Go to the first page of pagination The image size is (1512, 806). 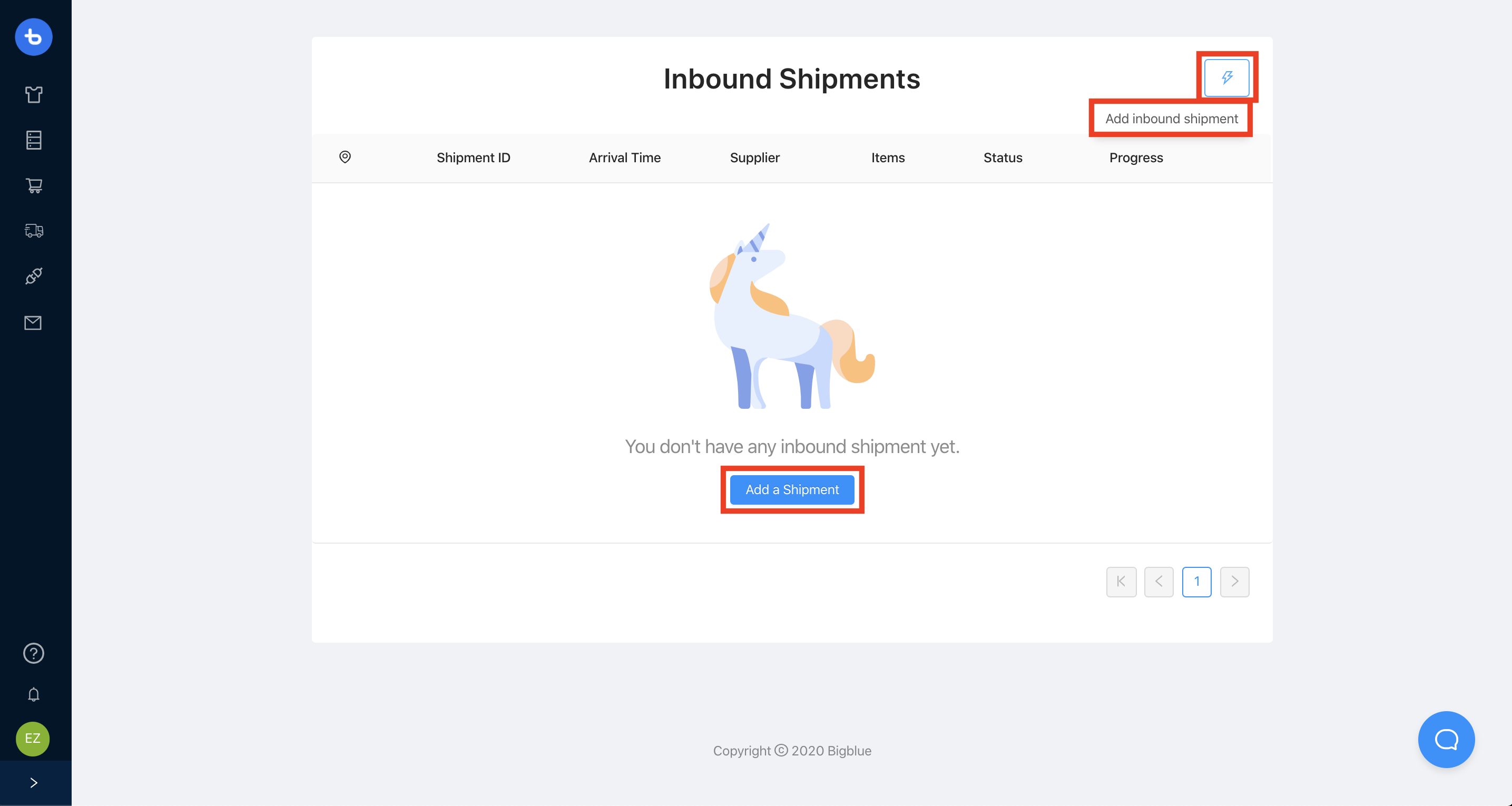click(x=1121, y=582)
